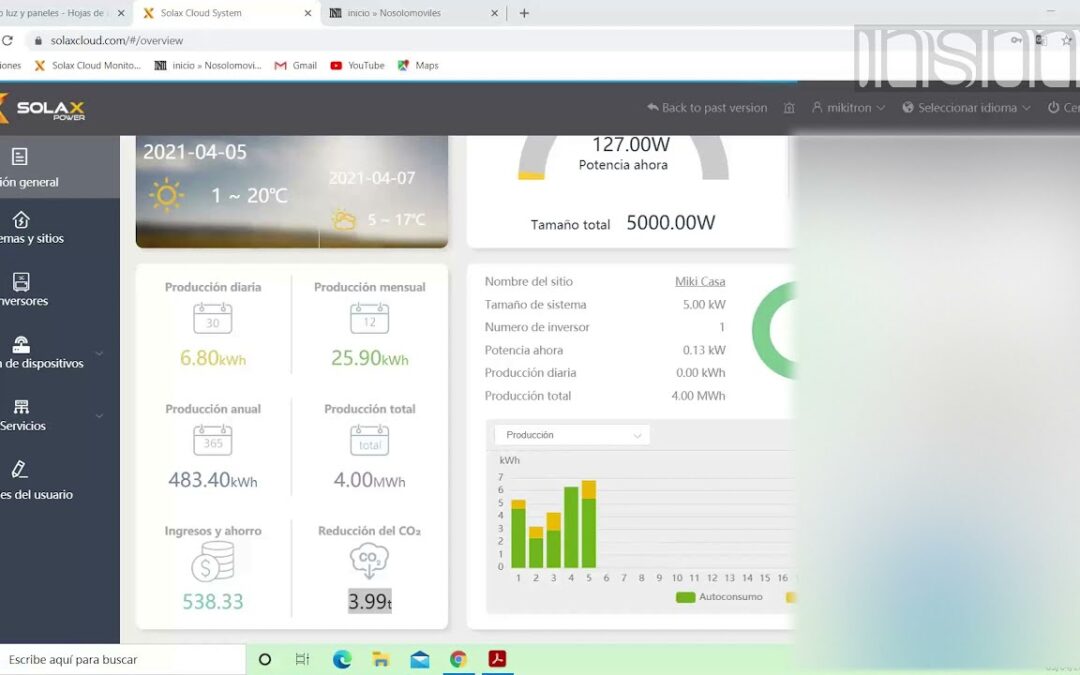This screenshot has width=1080, height=675.
Task: Open the password key icon in address bar
Action: (x=1016, y=41)
